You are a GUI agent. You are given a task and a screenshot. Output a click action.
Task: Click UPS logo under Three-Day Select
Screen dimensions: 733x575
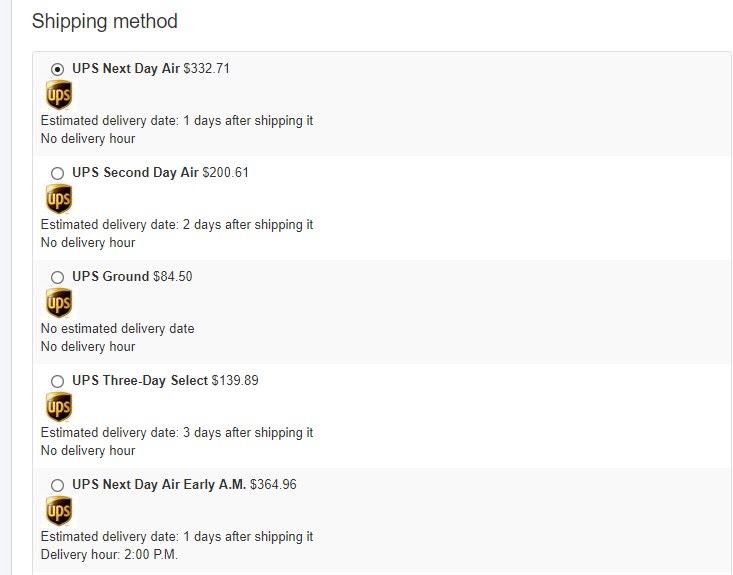tap(59, 407)
